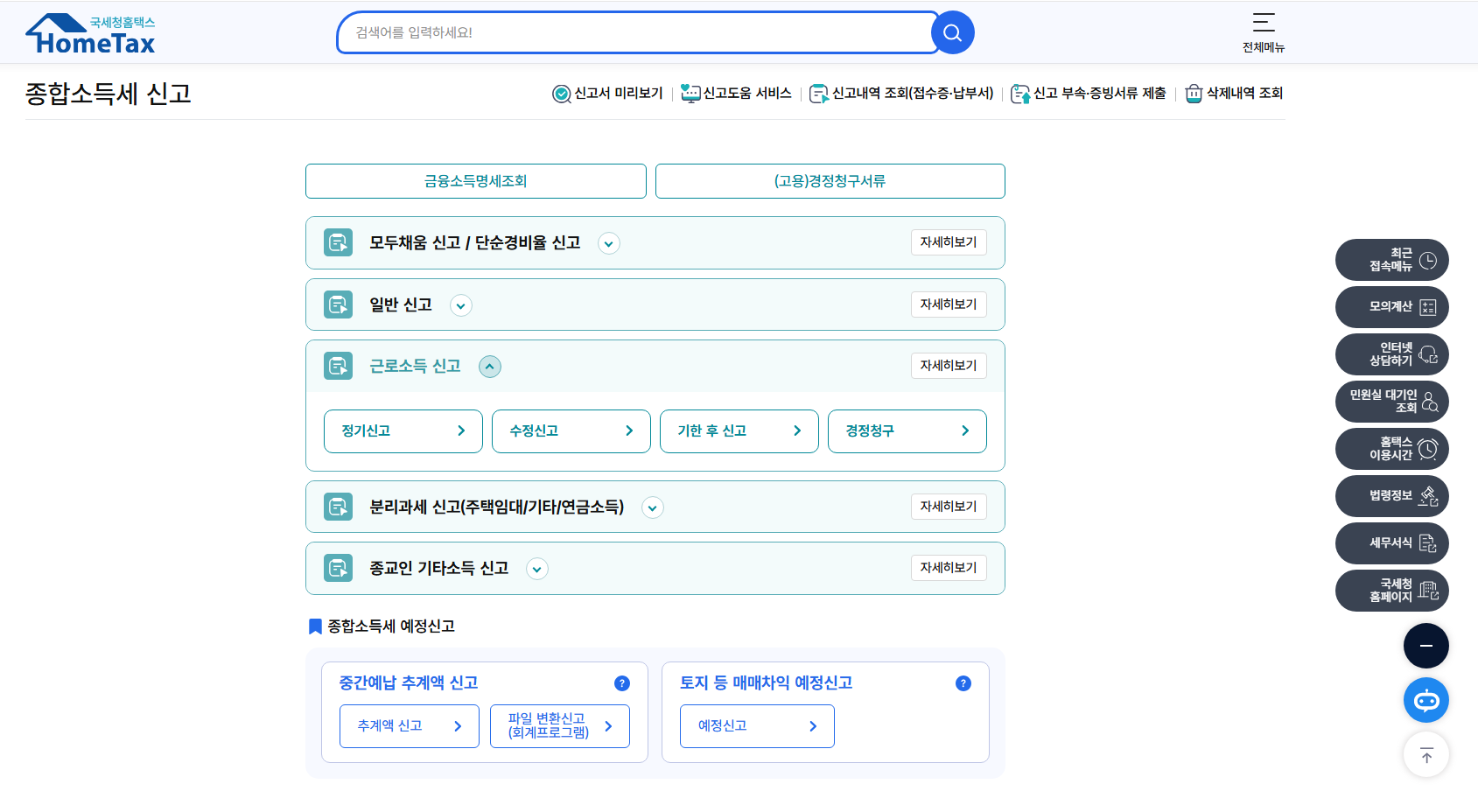Open 국세청 홈페이지 side button
1478x812 pixels.
pos(1392,591)
